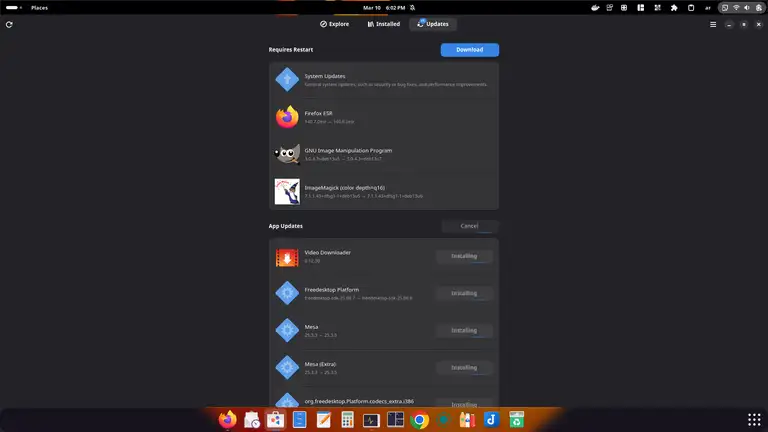The height and width of the screenshot is (432, 768).
Task: Click the blue Download button
Action: click(x=469, y=50)
